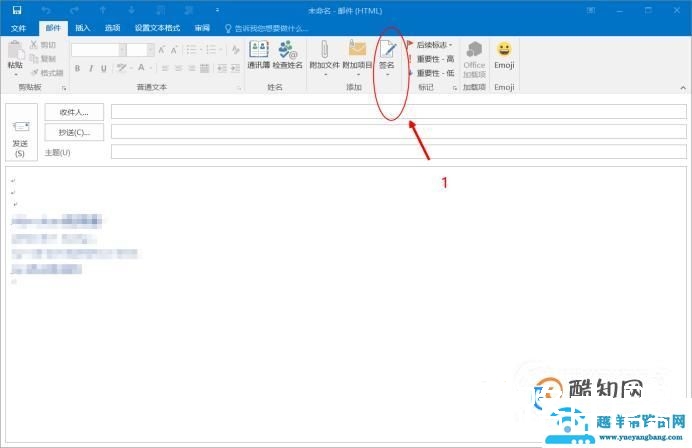The image size is (692, 448).
Task: Open the font name combo box
Action: tap(98, 50)
